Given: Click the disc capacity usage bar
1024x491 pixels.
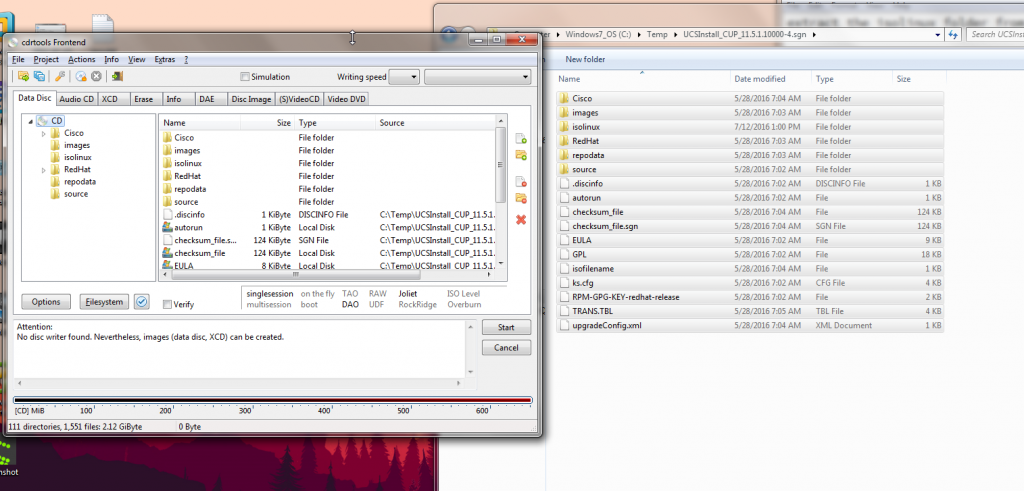Looking at the screenshot, I should tap(272, 400).
